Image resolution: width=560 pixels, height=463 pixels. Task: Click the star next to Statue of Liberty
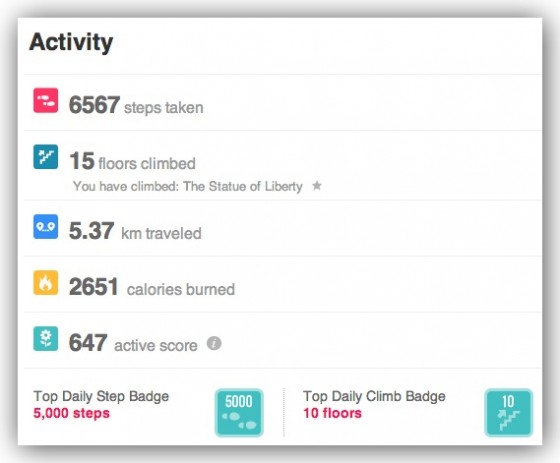click(x=317, y=185)
